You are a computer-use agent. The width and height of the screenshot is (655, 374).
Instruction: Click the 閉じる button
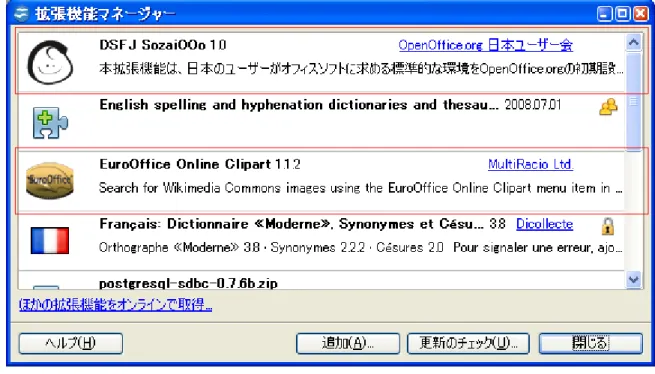(590, 343)
